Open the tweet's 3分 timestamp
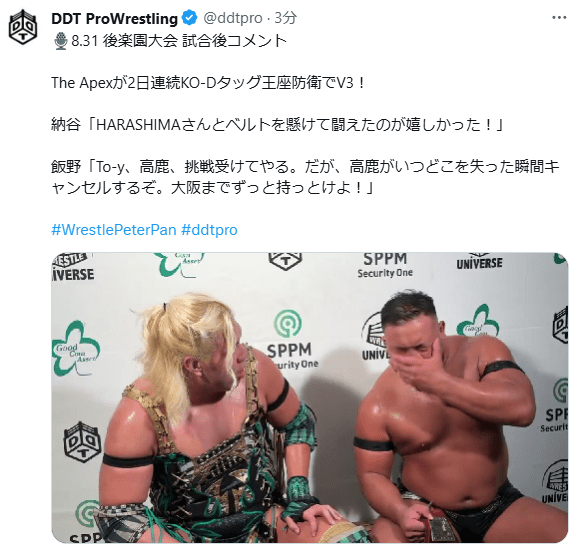 [286, 18]
